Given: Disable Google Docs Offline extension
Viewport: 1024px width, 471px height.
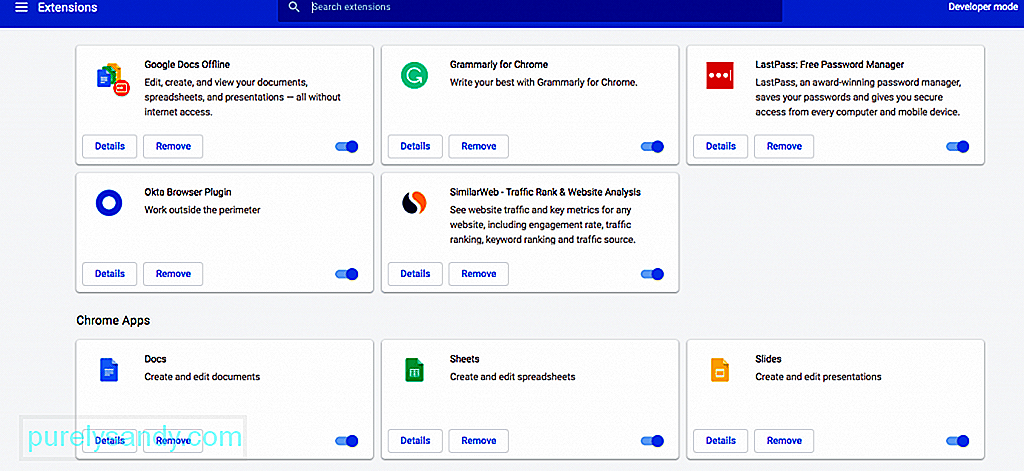Looking at the screenshot, I should click(347, 146).
